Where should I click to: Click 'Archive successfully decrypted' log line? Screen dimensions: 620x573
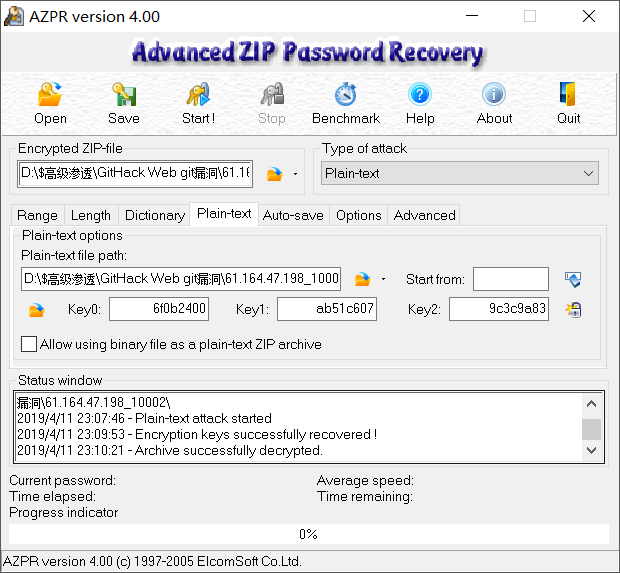pyautogui.click(x=170, y=450)
